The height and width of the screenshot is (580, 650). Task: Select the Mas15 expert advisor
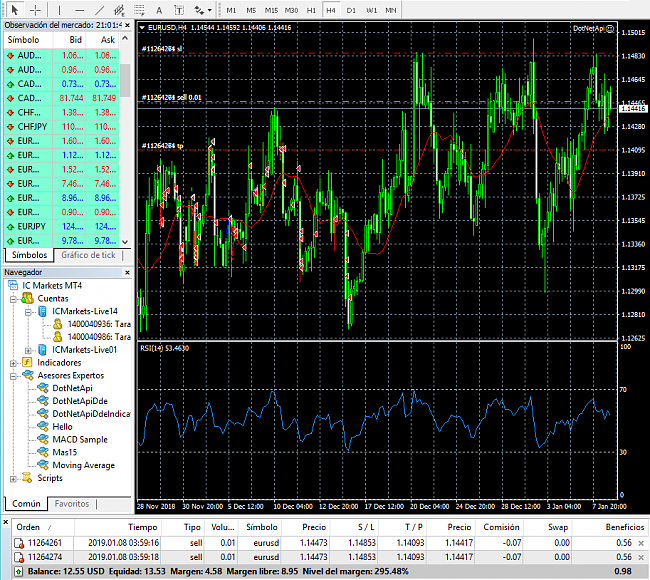tap(64, 453)
